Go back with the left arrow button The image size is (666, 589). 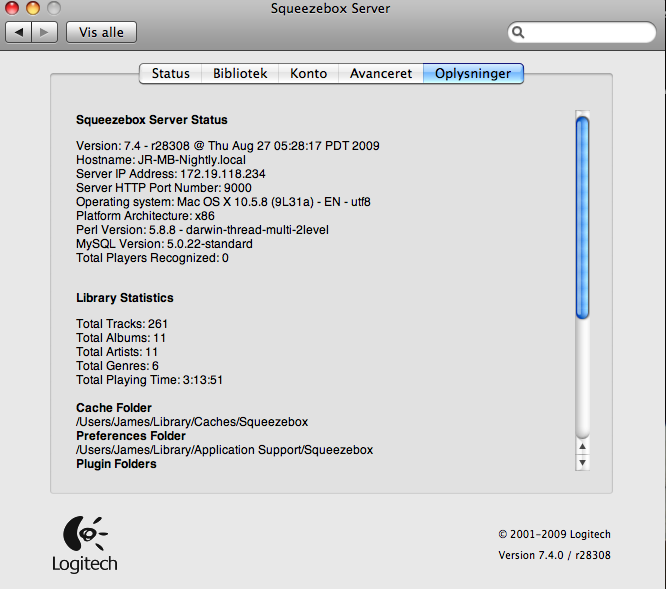pyautogui.click(x=20, y=32)
